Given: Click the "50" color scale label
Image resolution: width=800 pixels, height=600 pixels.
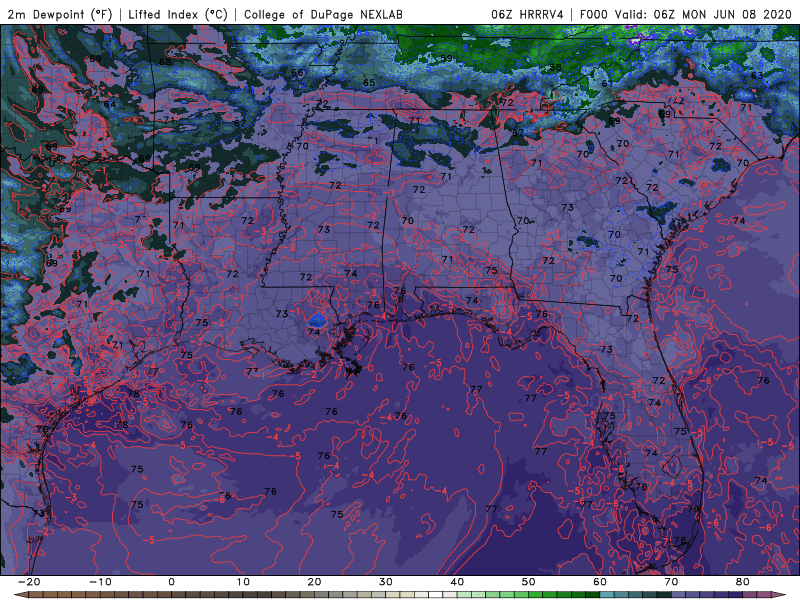Looking at the screenshot, I should [x=529, y=582].
